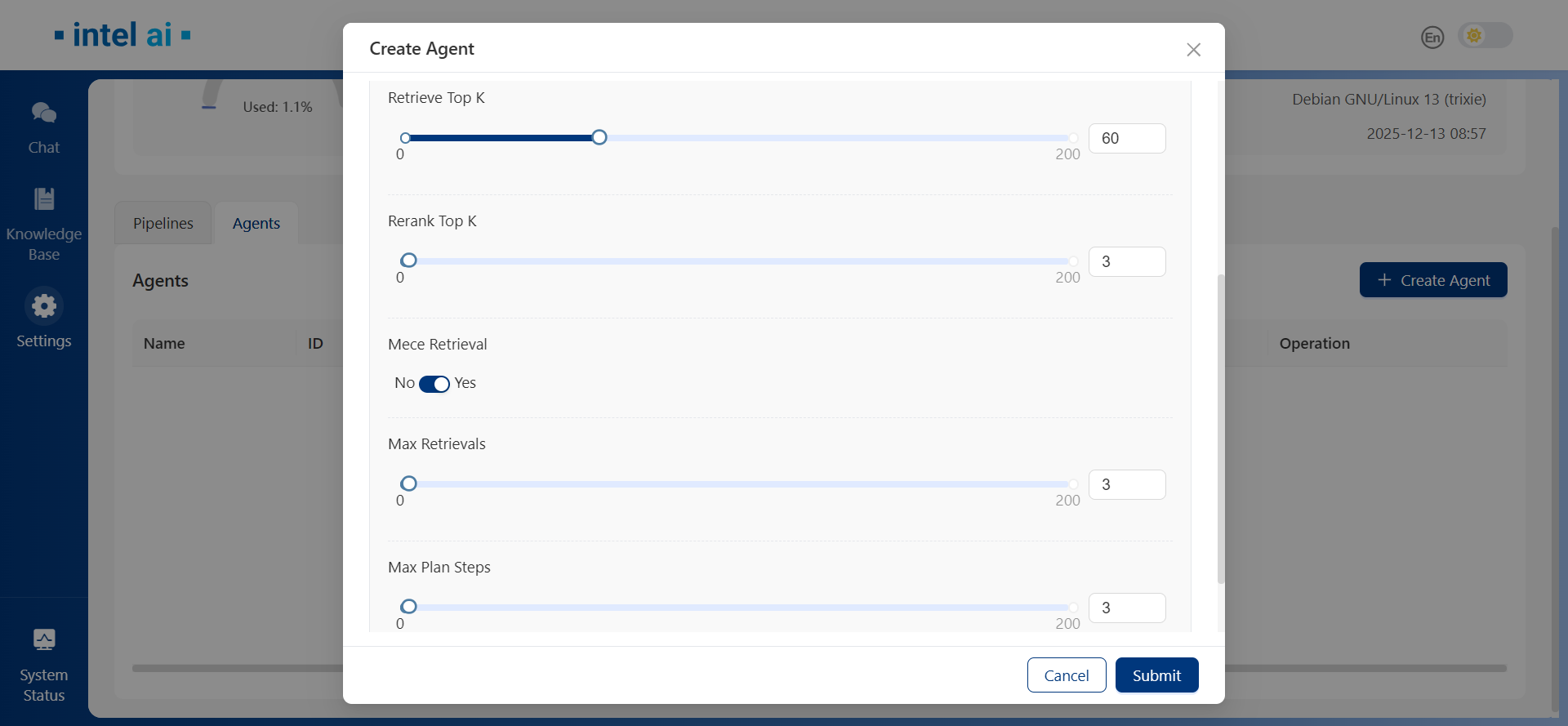The image size is (1568, 726).
Task: Switch to the Agents tab
Action: 256,224
